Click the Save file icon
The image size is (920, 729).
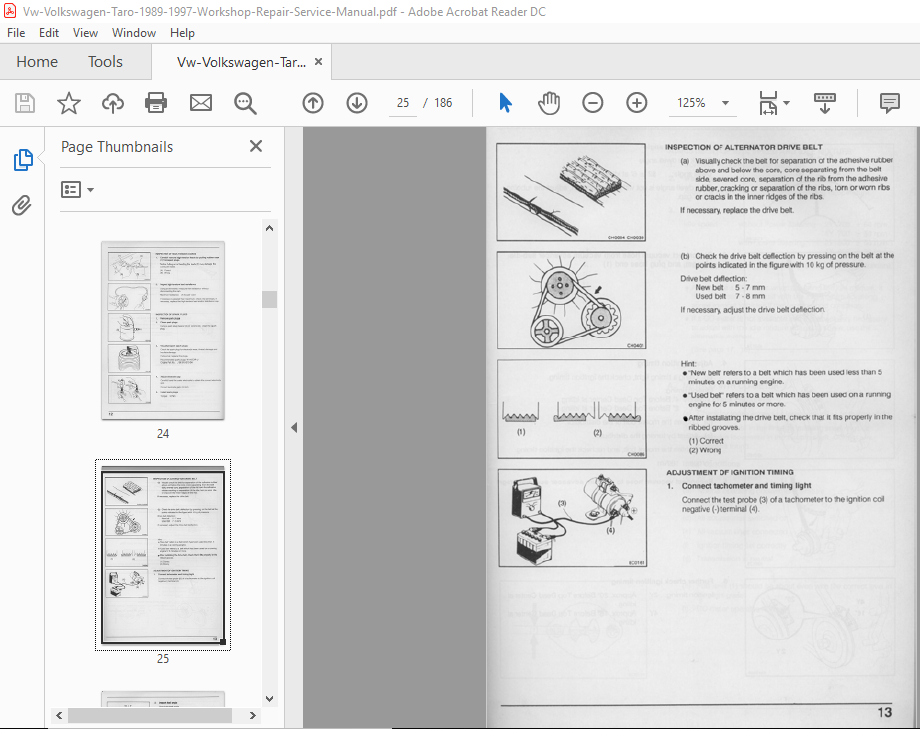coord(25,103)
